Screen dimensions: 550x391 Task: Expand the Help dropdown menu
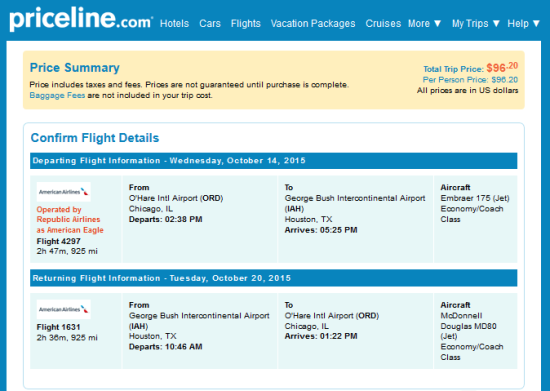[523, 23]
